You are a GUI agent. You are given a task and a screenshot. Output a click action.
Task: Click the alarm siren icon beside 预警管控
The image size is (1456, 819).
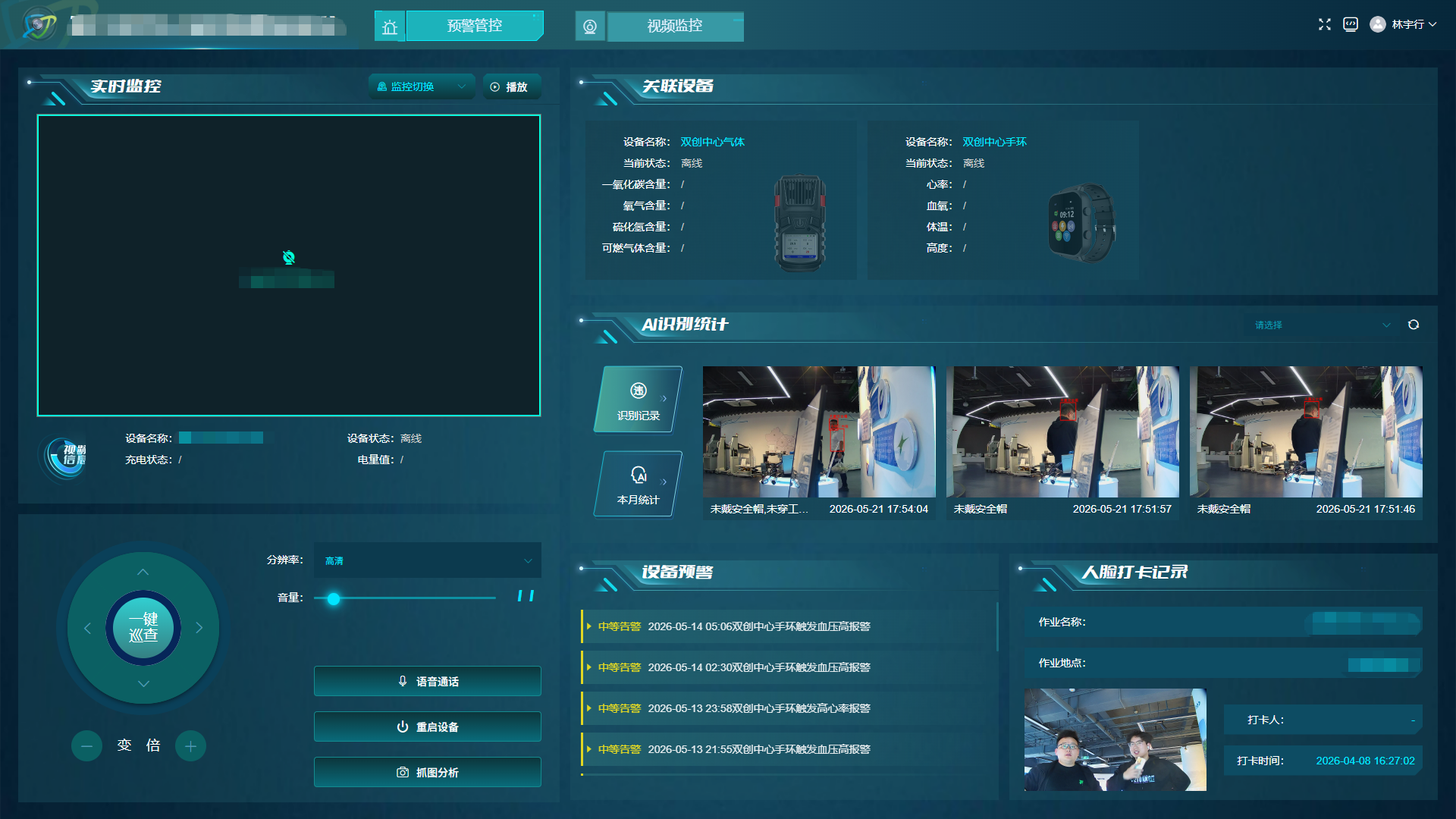390,27
